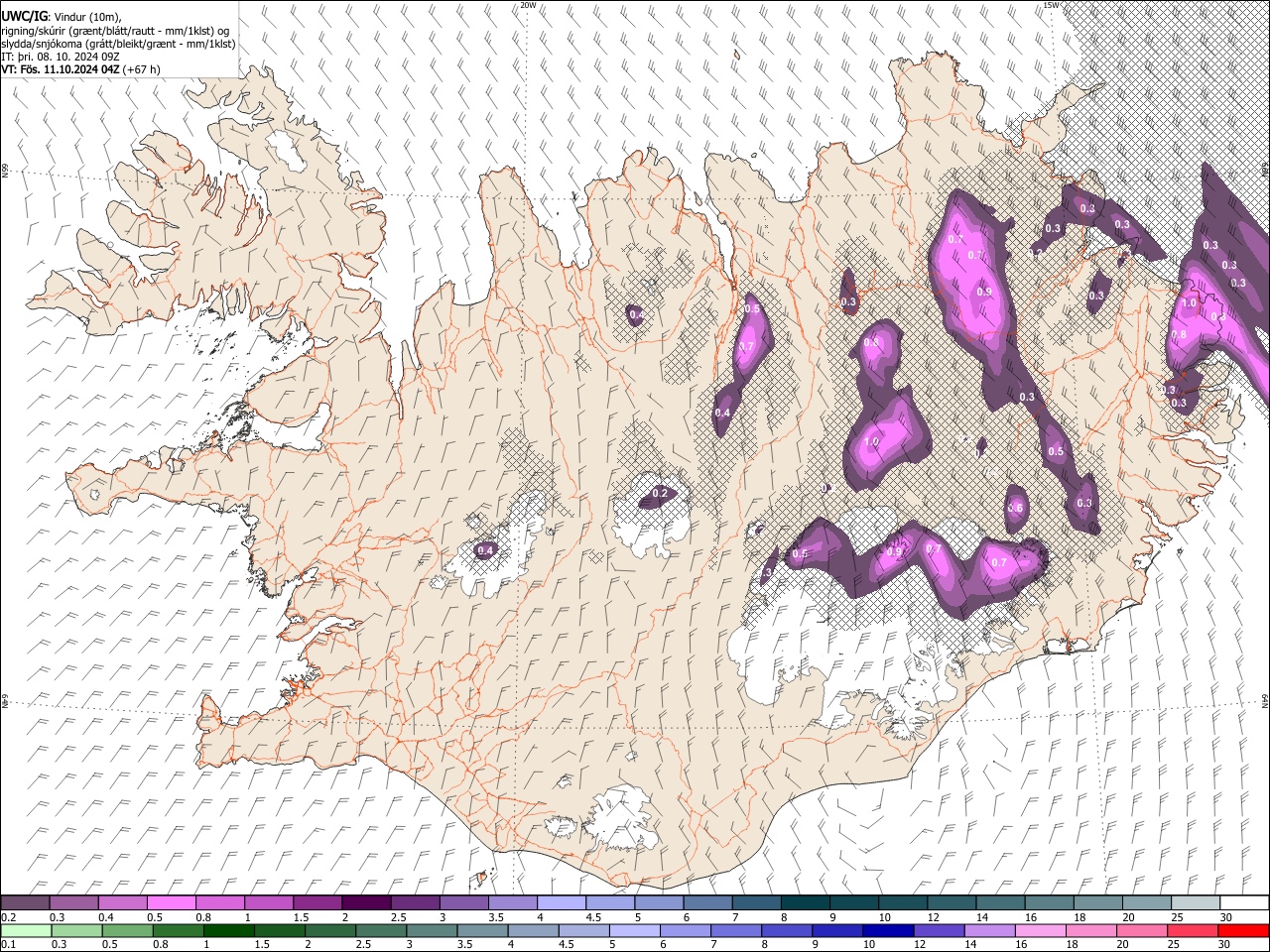Select the 1.5–2 plum swatch in snow scale
This screenshot has height=952, width=1270.
click(317, 903)
